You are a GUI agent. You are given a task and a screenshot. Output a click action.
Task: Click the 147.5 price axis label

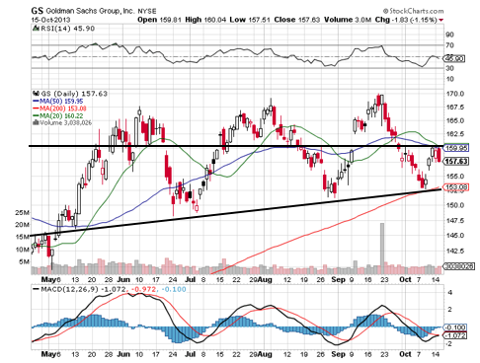[x=455, y=220]
